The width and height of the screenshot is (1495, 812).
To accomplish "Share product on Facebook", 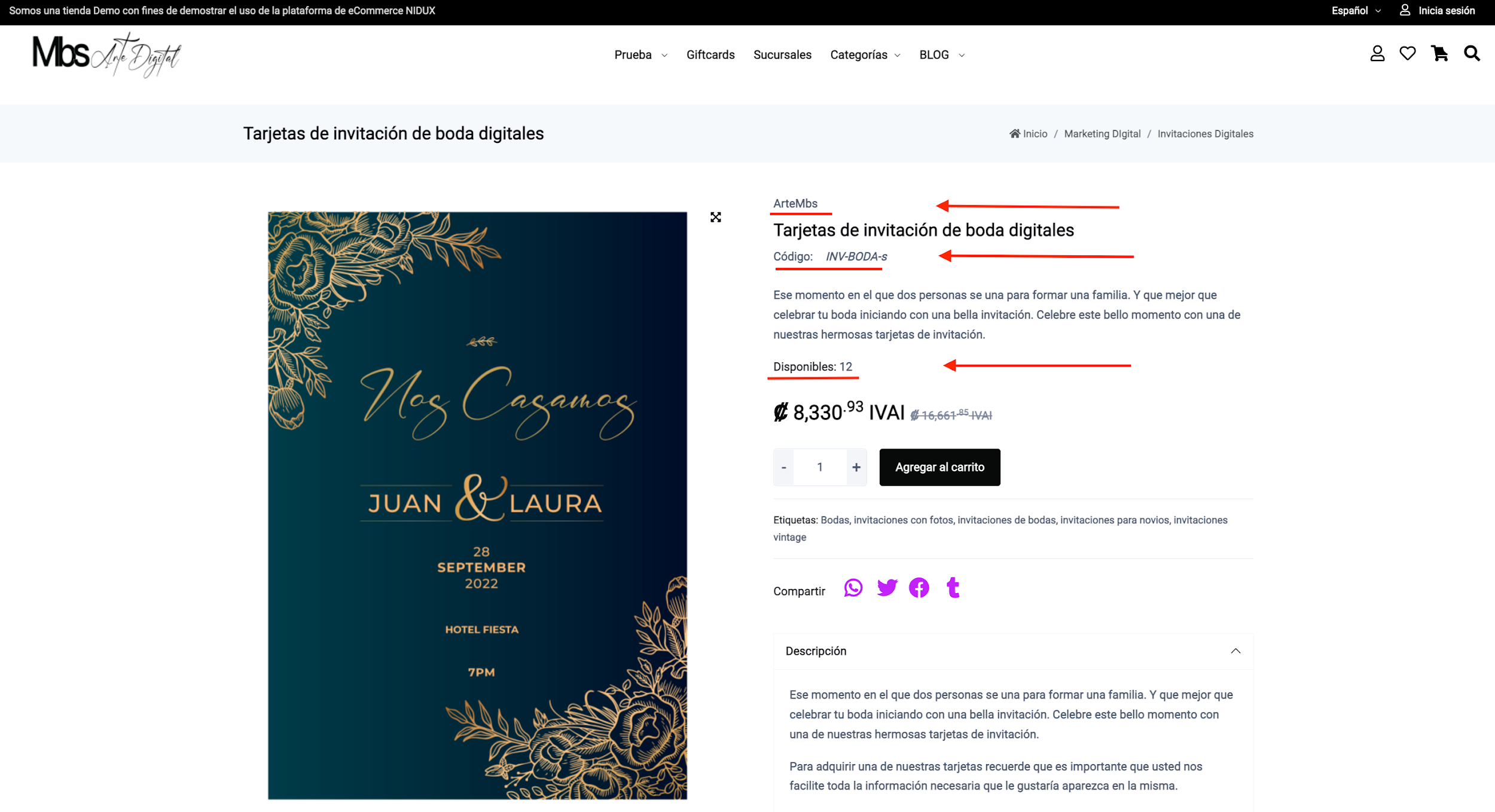I will tap(919, 588).
